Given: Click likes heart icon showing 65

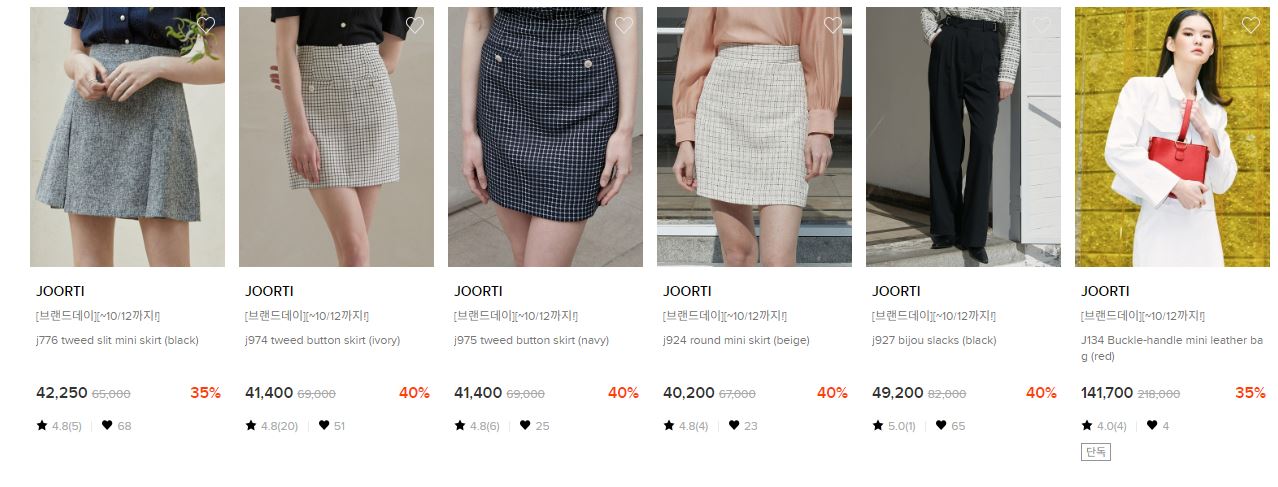Looking at the screenshot, I should (941, 425).
